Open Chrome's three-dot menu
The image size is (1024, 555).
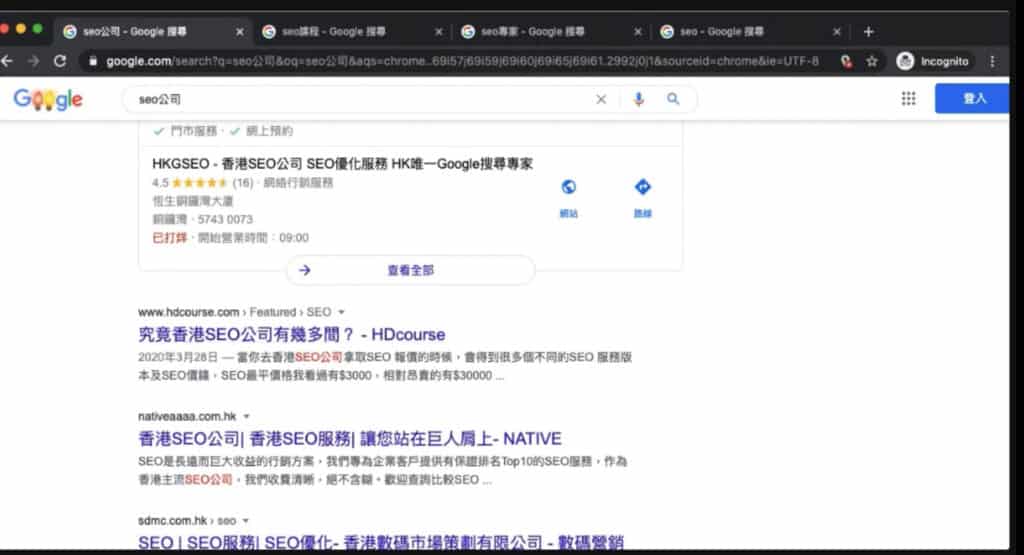[x=993, y=61]
